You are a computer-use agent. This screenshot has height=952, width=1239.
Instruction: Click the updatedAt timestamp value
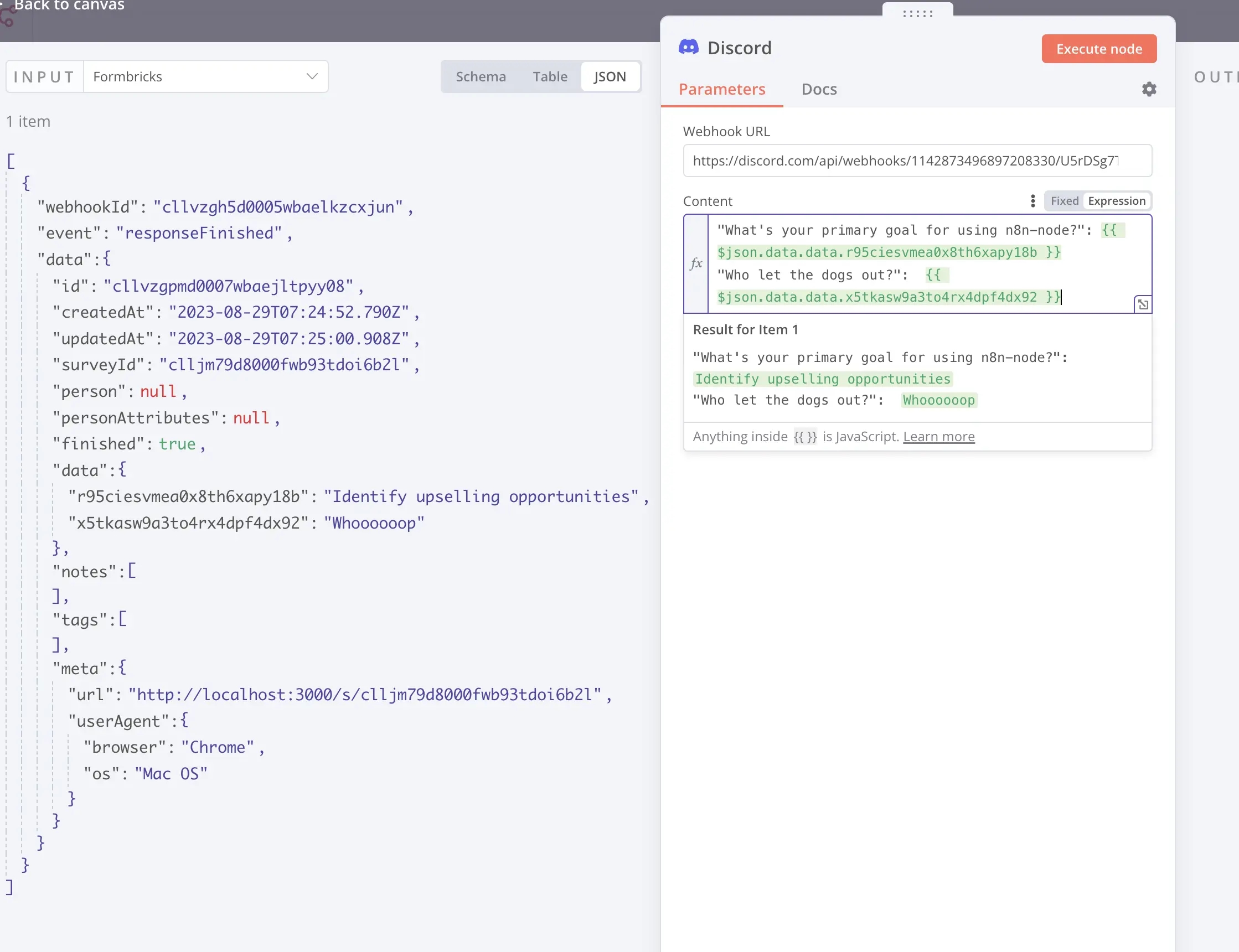point(288,339)
